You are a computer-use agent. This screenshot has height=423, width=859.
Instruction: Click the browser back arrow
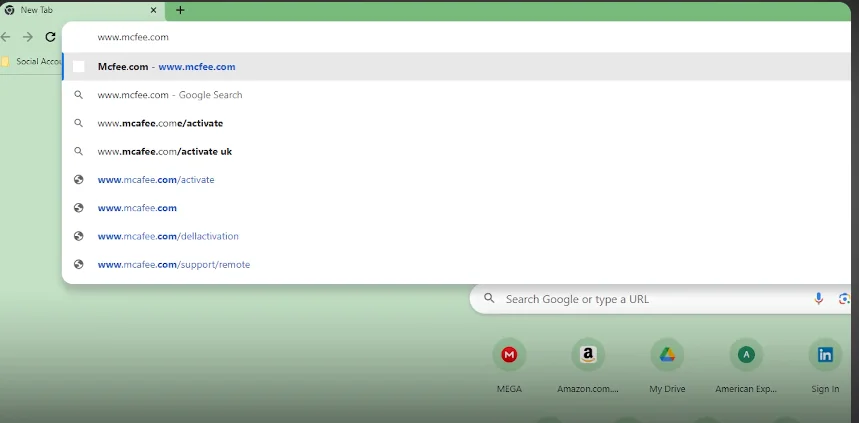[x=5, y=37]
